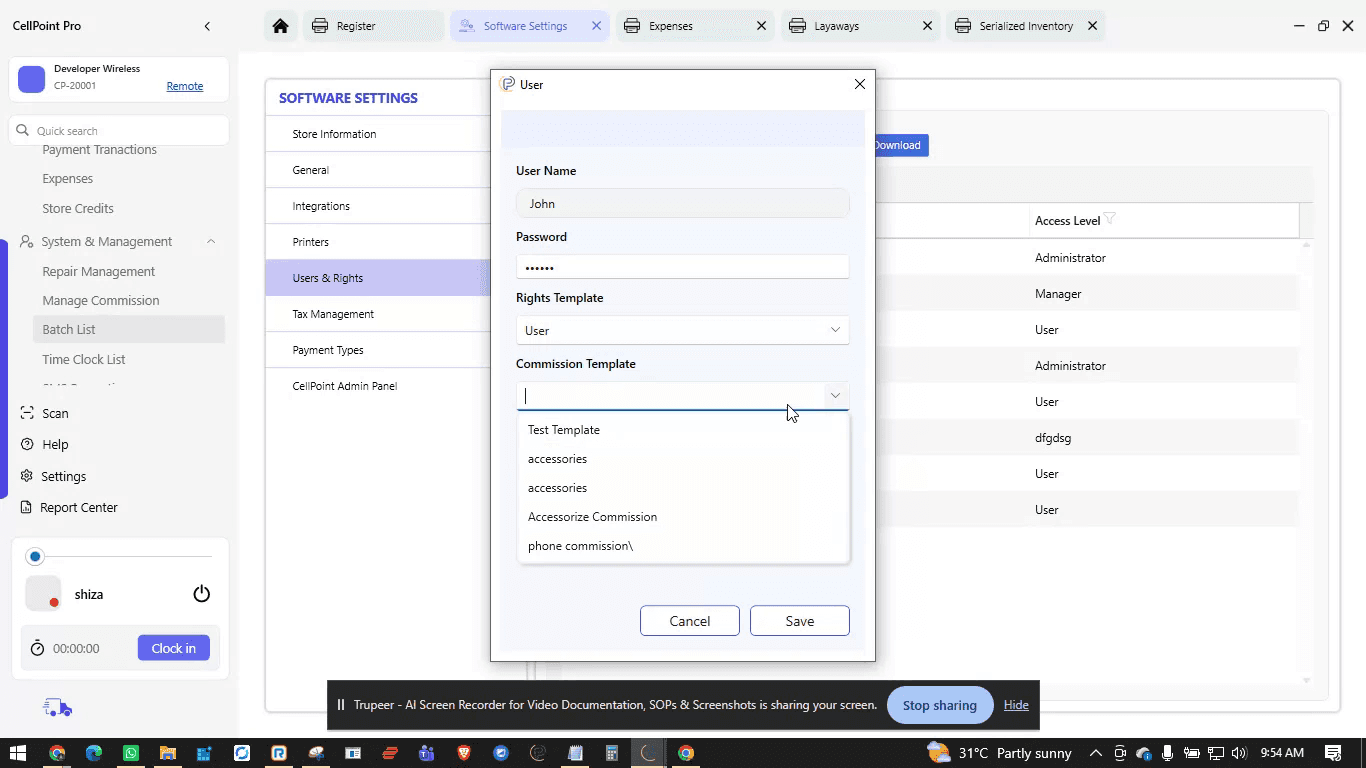Open Brave browser from the taskbar

(464, 753)
